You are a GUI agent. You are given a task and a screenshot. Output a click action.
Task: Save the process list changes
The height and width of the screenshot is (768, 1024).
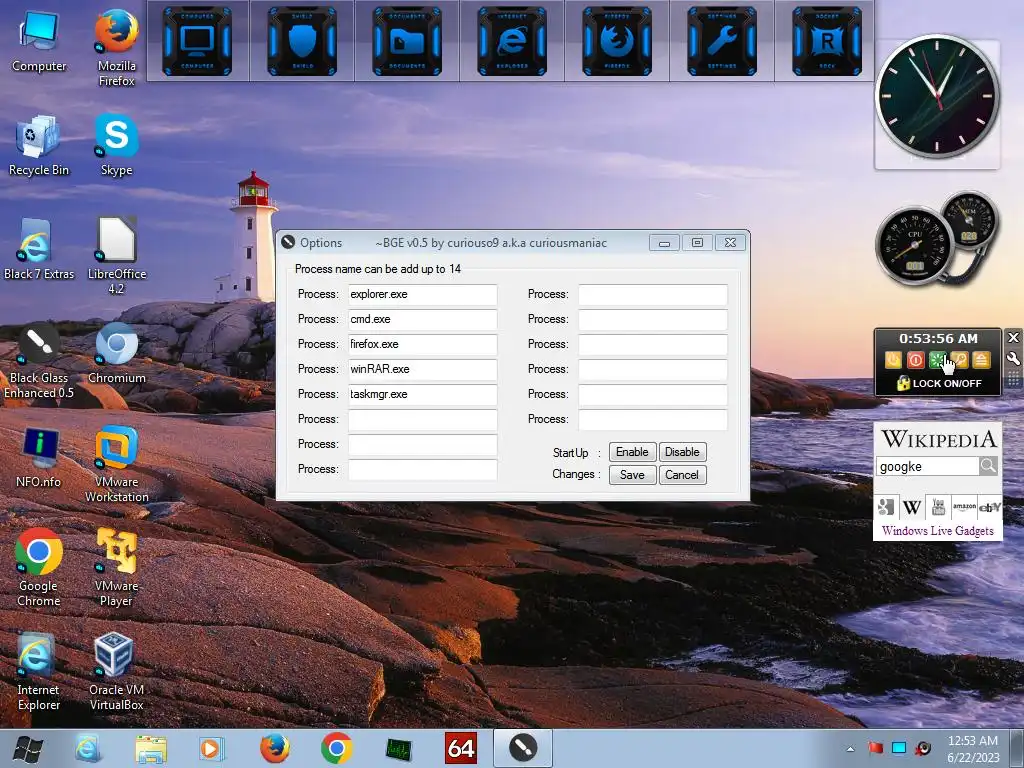pos(632,475)
